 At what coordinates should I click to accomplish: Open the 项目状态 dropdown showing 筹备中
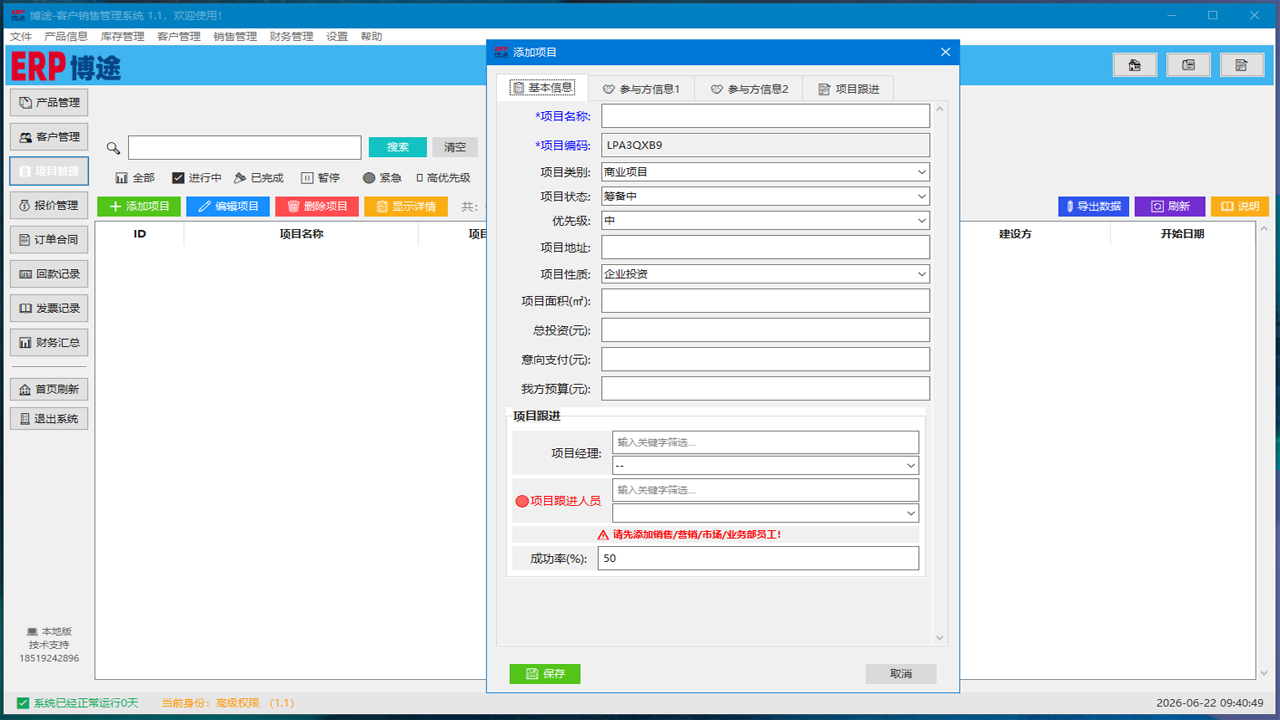tap(765, 196)
